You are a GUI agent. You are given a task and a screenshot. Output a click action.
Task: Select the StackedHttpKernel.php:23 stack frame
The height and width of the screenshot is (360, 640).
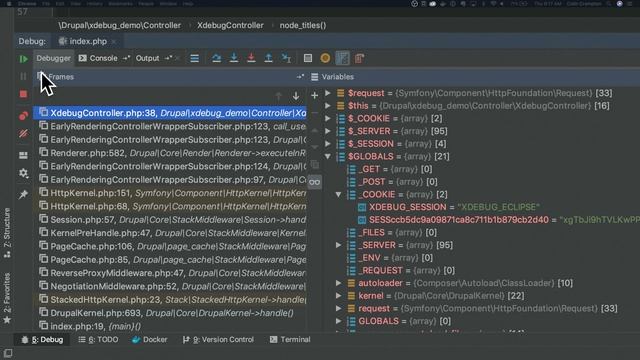coord(170,300)
